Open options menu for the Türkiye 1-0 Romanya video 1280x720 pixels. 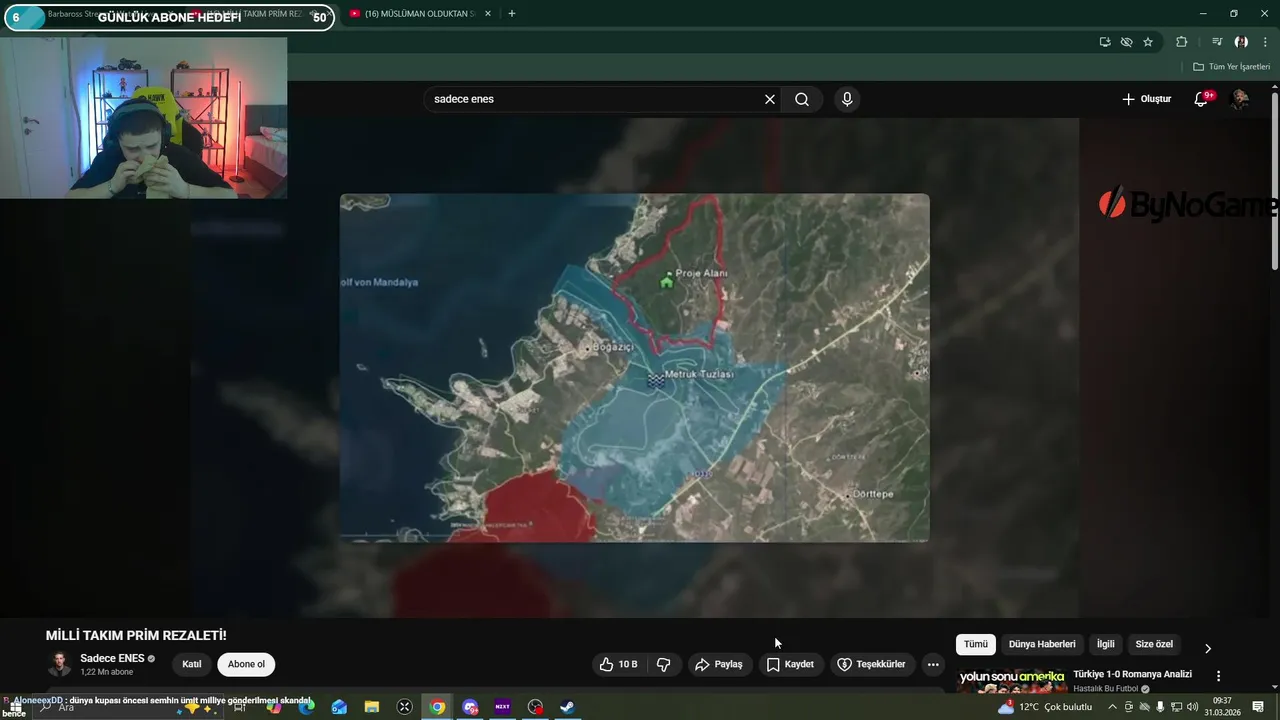[1218, 676]
